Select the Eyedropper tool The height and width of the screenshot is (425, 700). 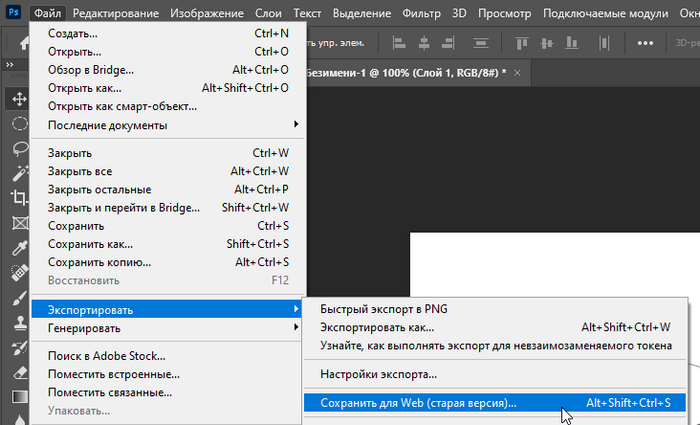pos(19,247)
